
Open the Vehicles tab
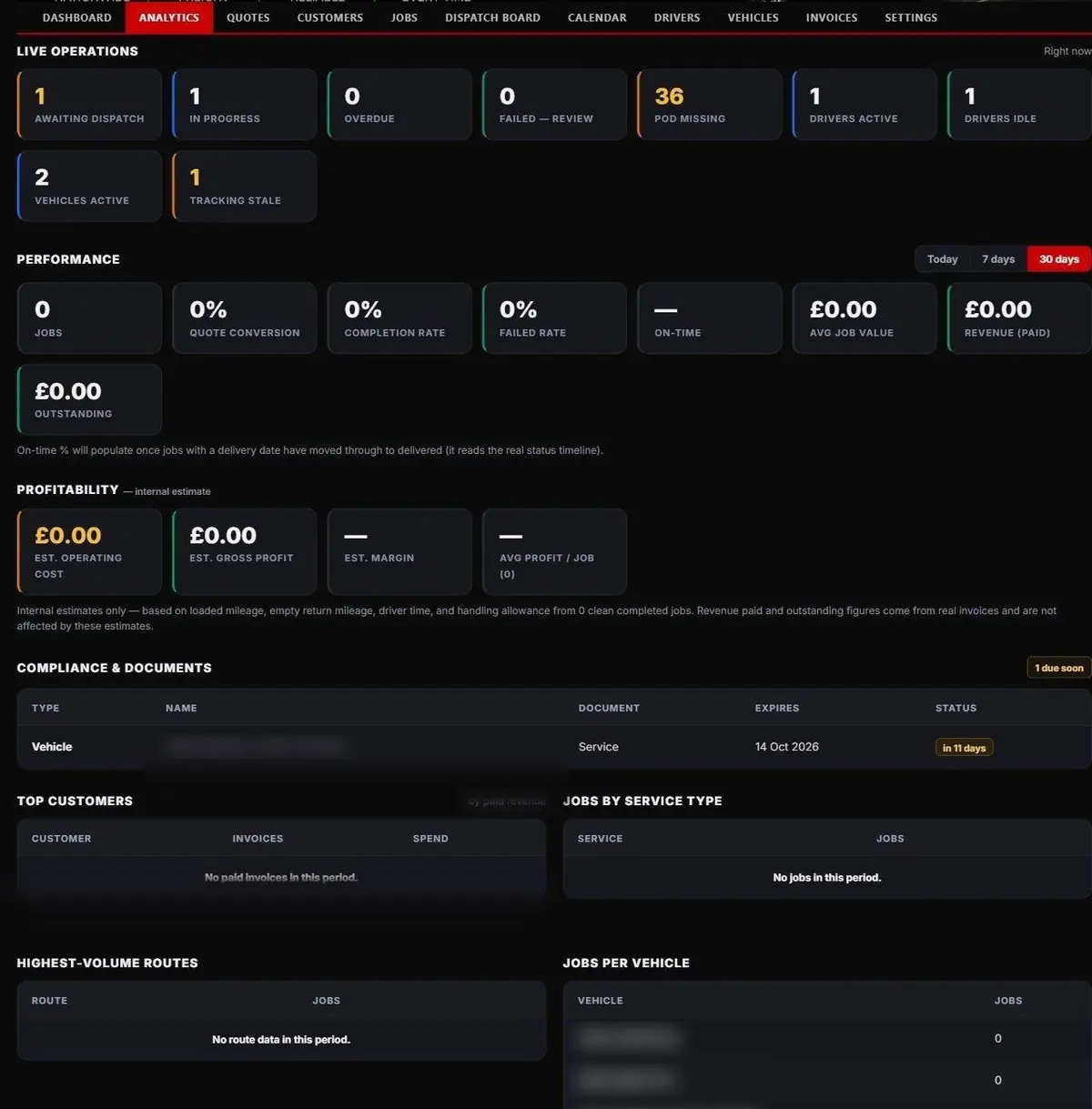(x=753, y=17)
